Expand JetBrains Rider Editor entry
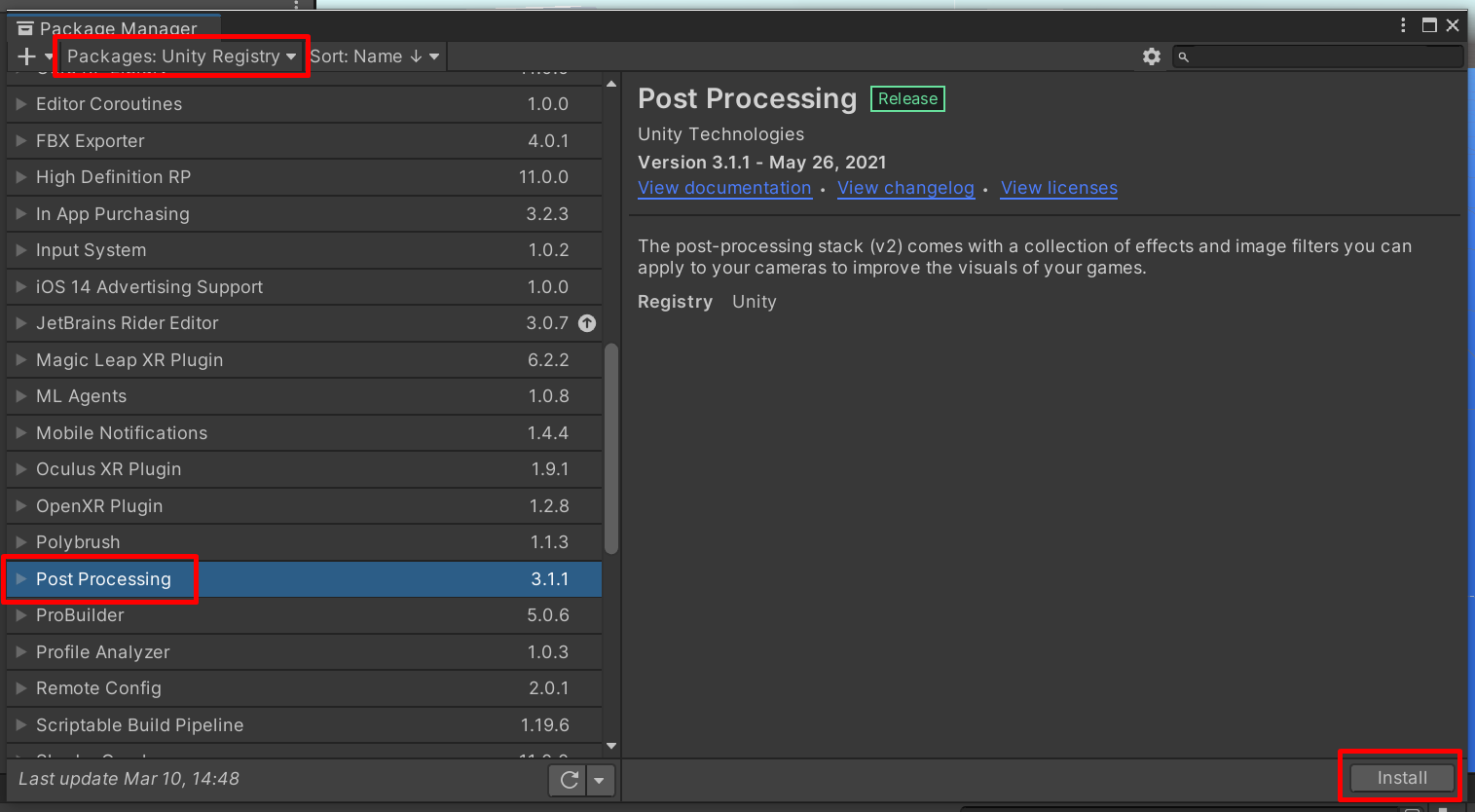This screenshot has width=1475, height=812. (21, 323)
